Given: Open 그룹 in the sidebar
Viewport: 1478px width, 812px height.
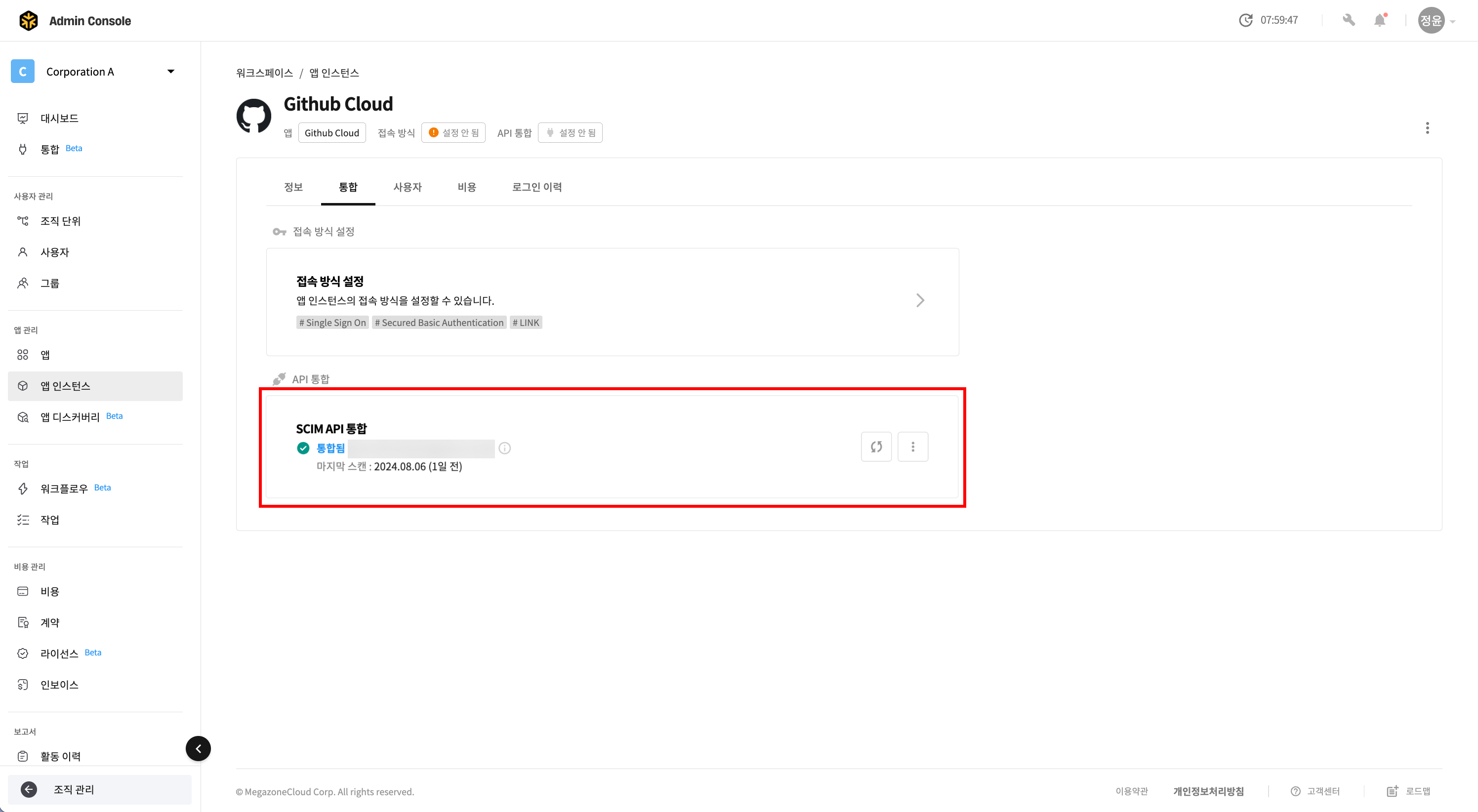Looking at the screenshot, I should click(x=95, y=283).
